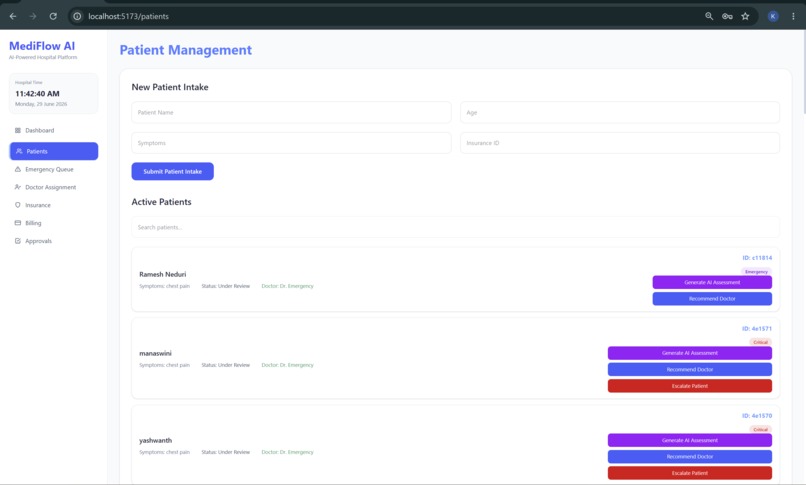The width and height of the screenshot is (806, 485).
Task: Escalate Patient manaswini
Action: pyautogui.click(x=690, y=386)
